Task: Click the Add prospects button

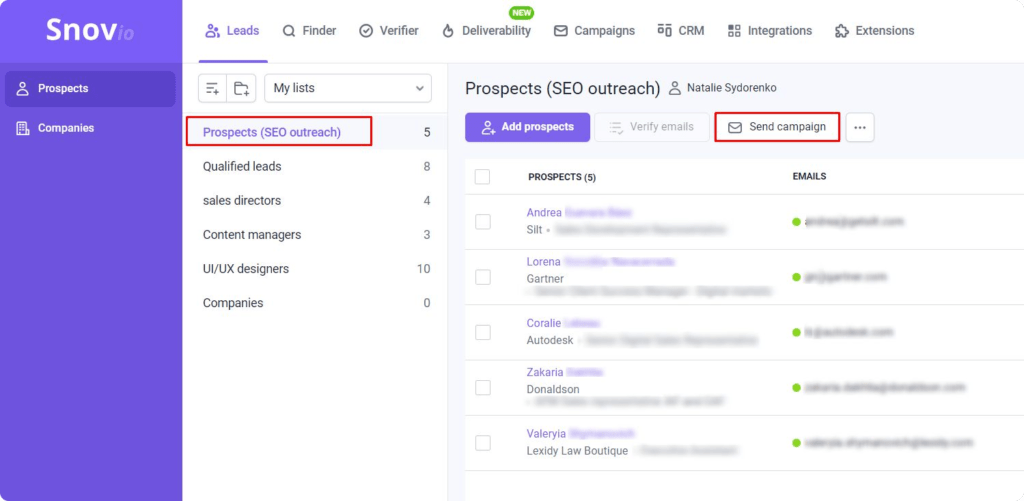Action: click(527, 127)
